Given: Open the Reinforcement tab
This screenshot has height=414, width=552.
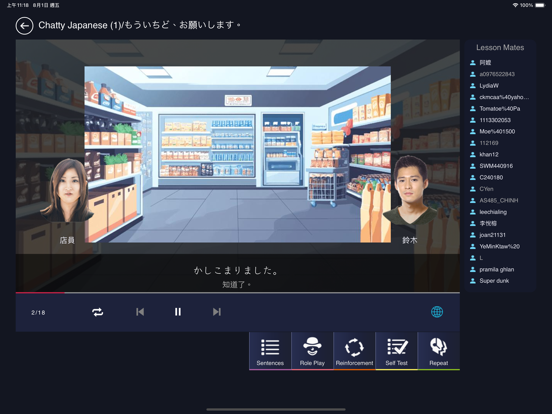Looking at the screenshot, I should (x=354, y=351).
